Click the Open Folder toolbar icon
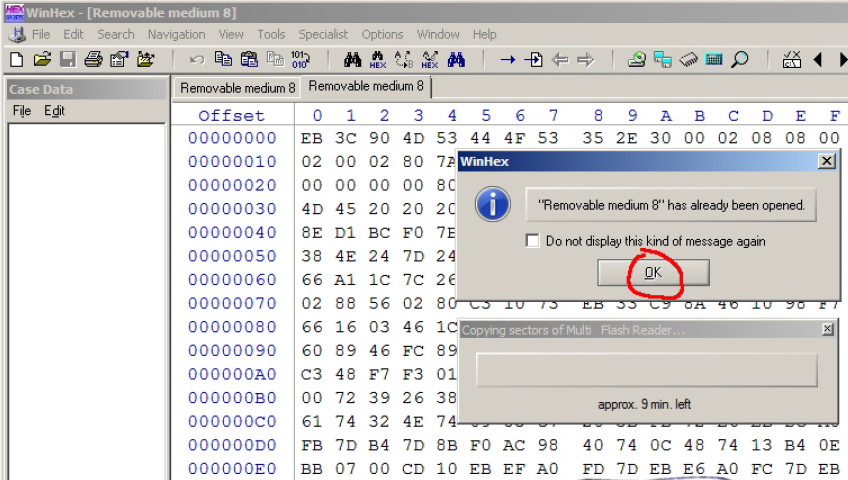The height and width of the screenshot is (480, 848). point(145,59)
